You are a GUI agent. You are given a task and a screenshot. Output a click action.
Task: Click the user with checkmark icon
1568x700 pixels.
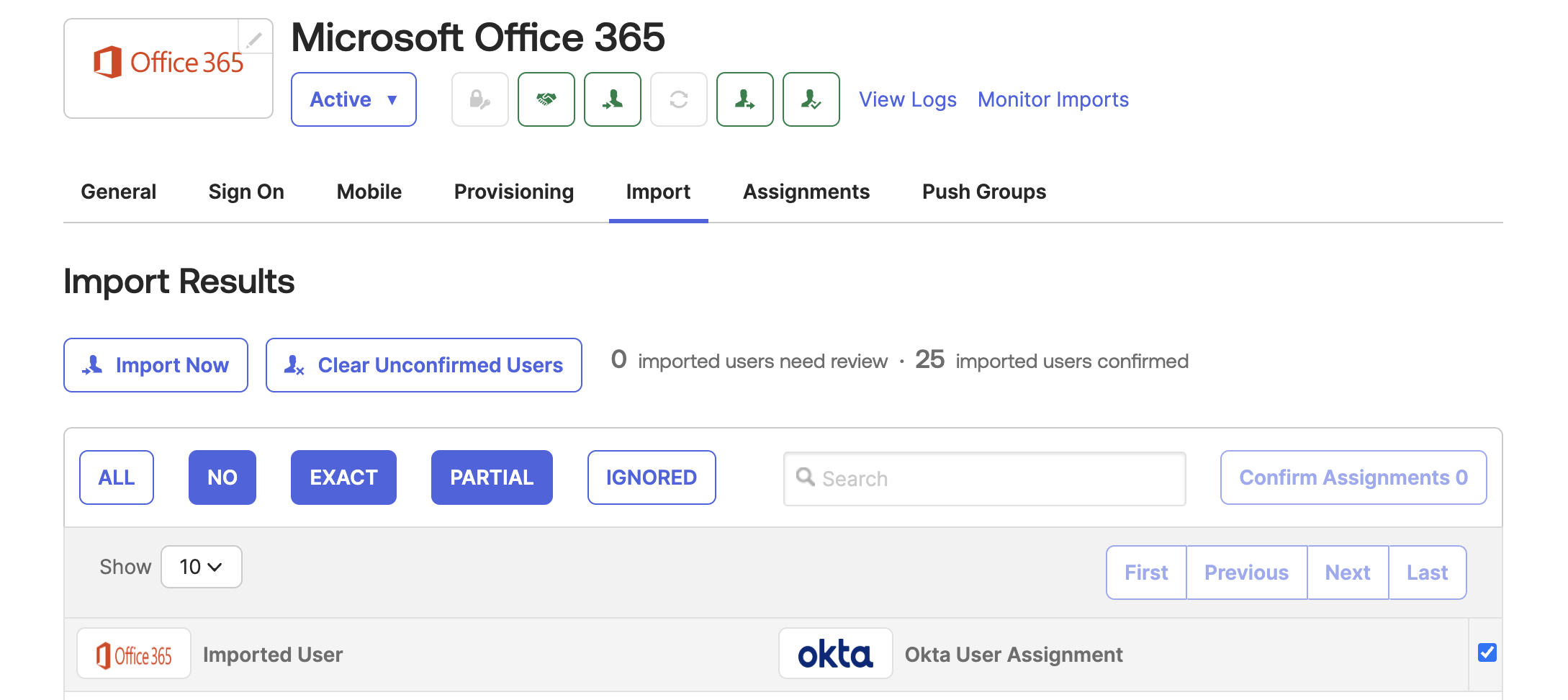click(811, 99)
